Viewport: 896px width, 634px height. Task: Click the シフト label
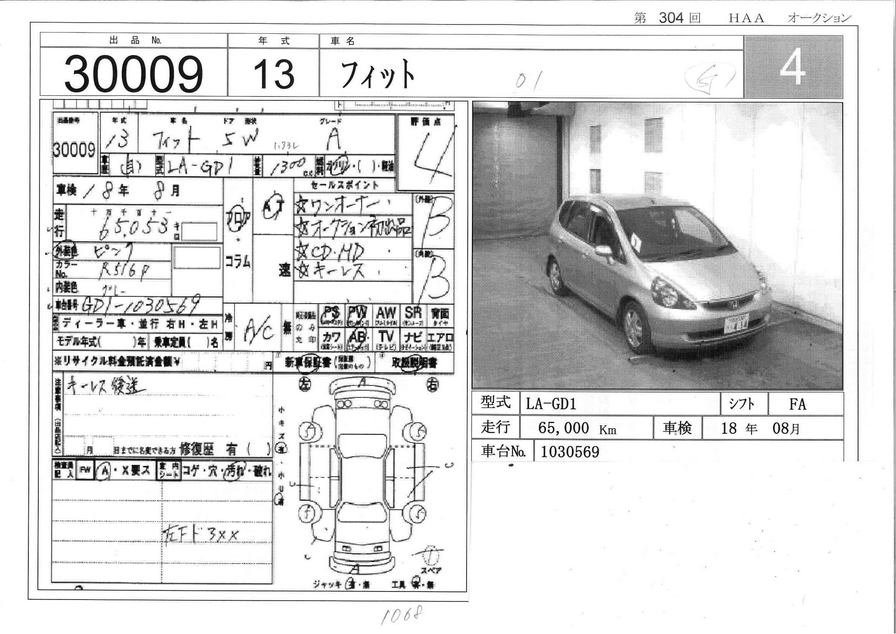click(741, 404)
